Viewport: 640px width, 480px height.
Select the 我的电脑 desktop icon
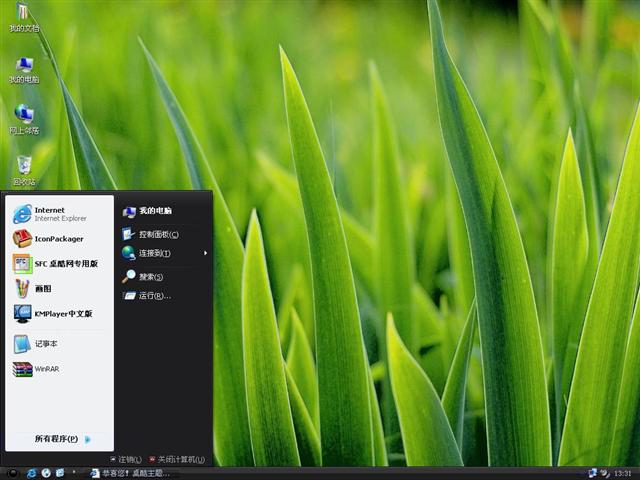click(x=24, y=70)
